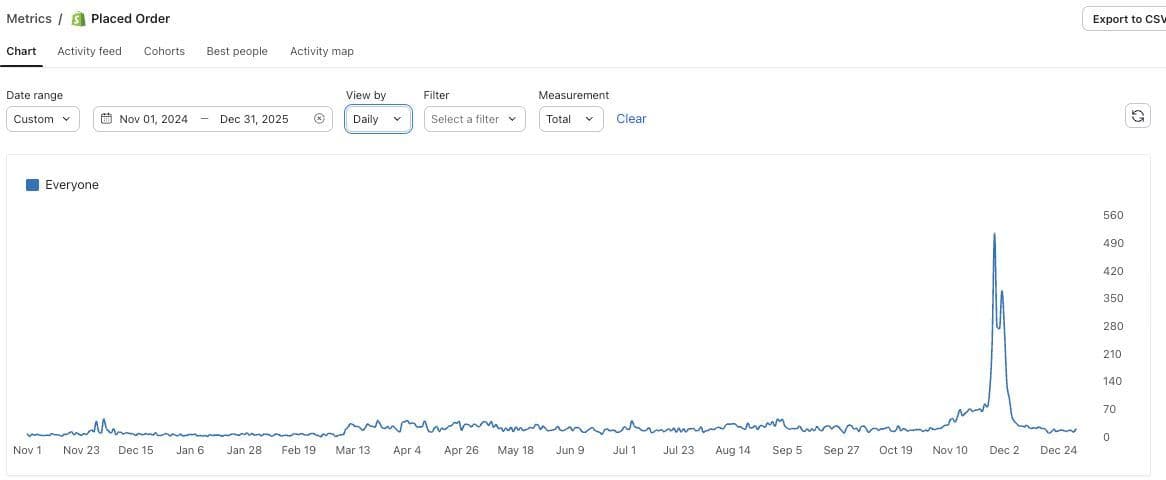This screenshot has height=480, width=1166.
Task: Click the Everyone legend label
Action: coord(72,185)
